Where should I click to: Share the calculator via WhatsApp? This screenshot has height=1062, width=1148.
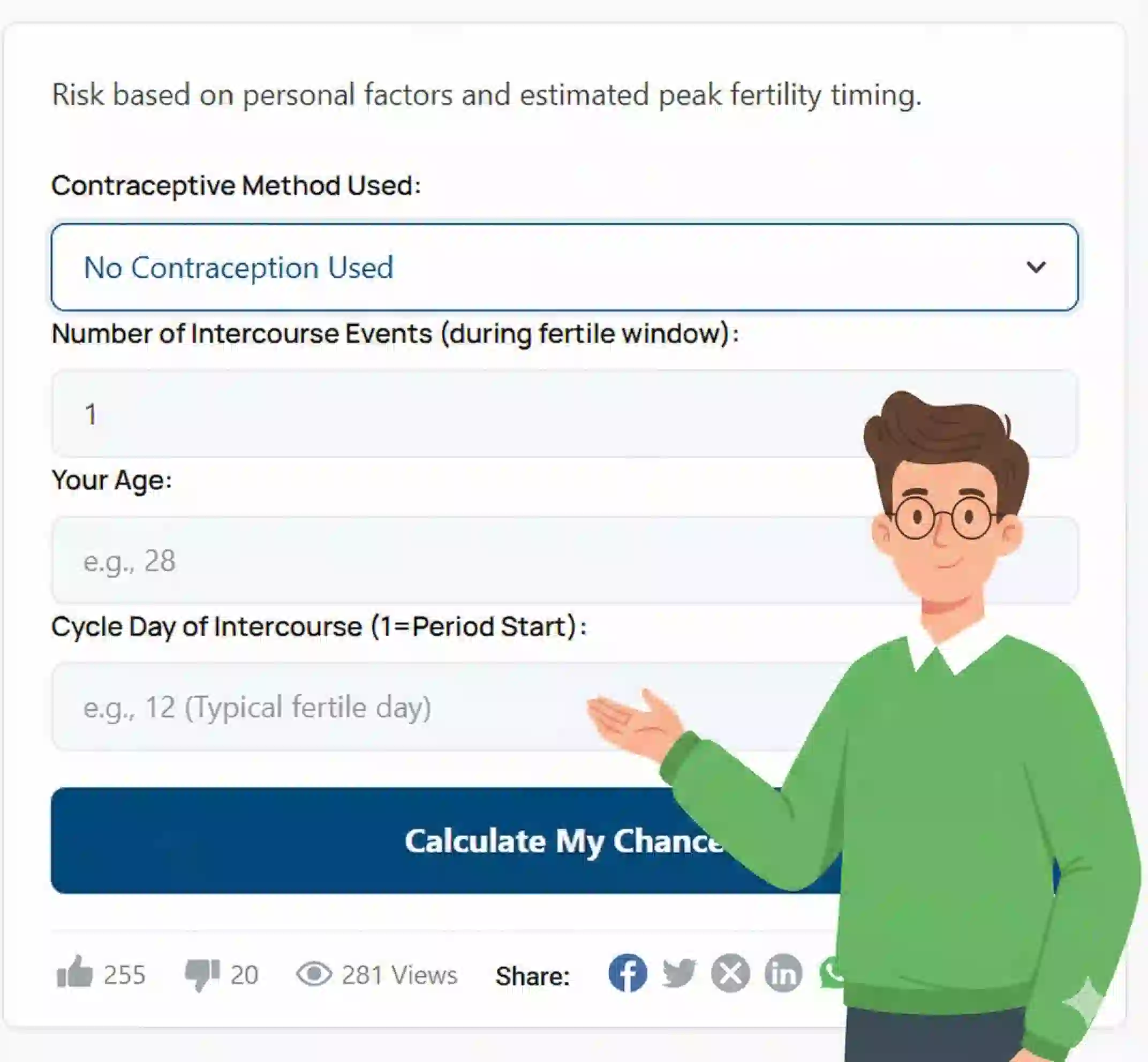click(833, 974)
